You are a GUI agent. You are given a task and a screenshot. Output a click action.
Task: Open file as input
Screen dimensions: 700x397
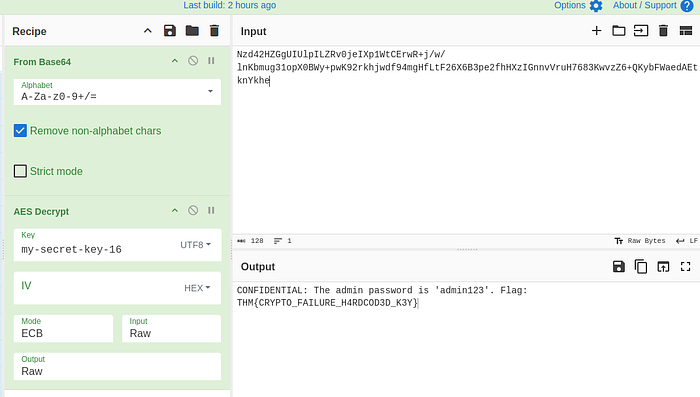click(x=641, y=31)
